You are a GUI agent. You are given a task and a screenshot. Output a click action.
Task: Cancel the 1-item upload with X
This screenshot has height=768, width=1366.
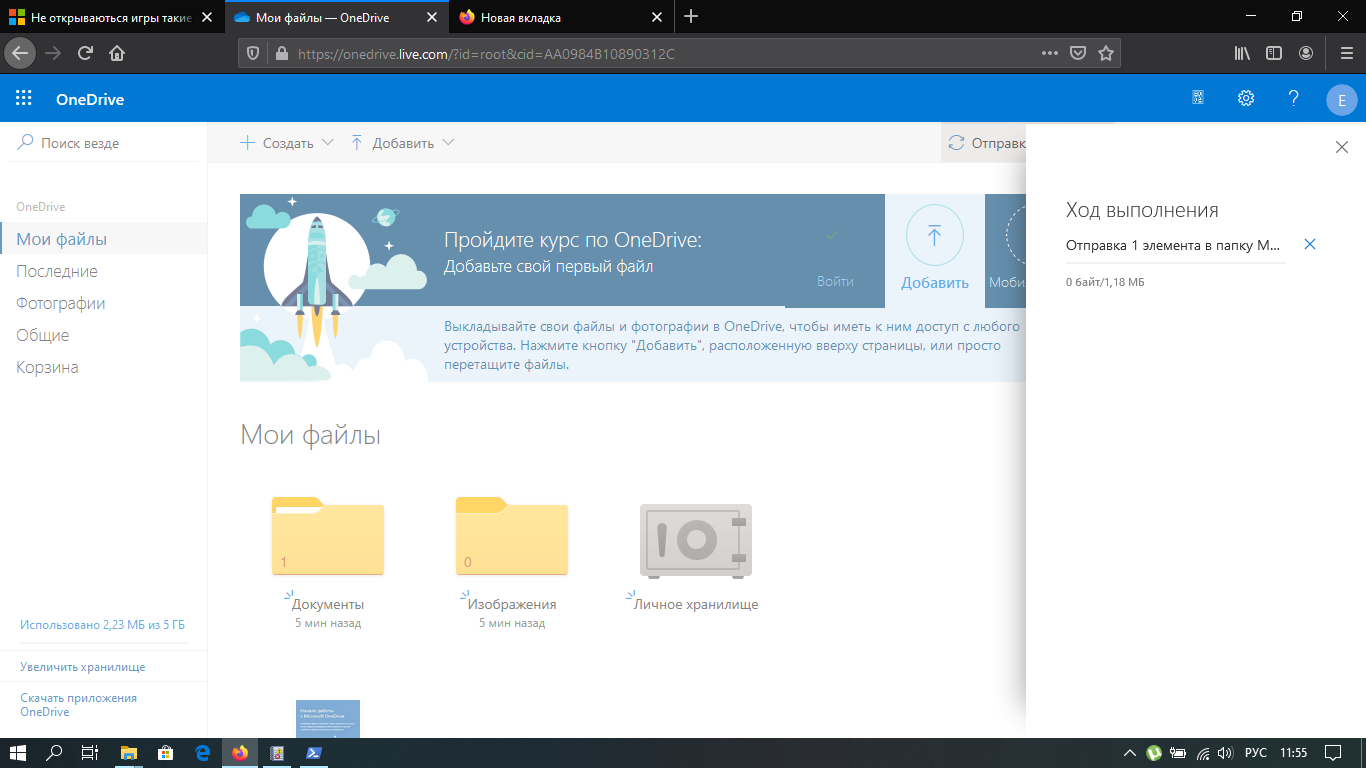pyautogui.click(x=1310, y=244)
